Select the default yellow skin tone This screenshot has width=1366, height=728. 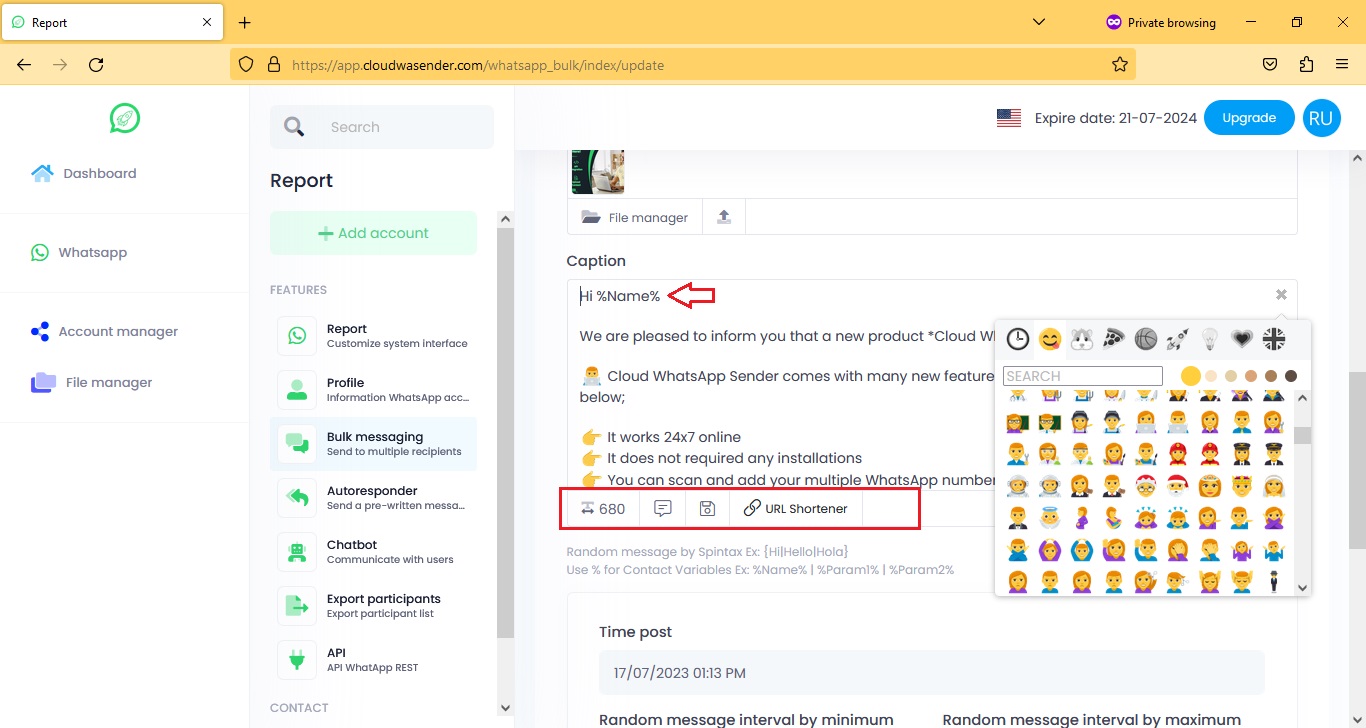coord(1191,376)
